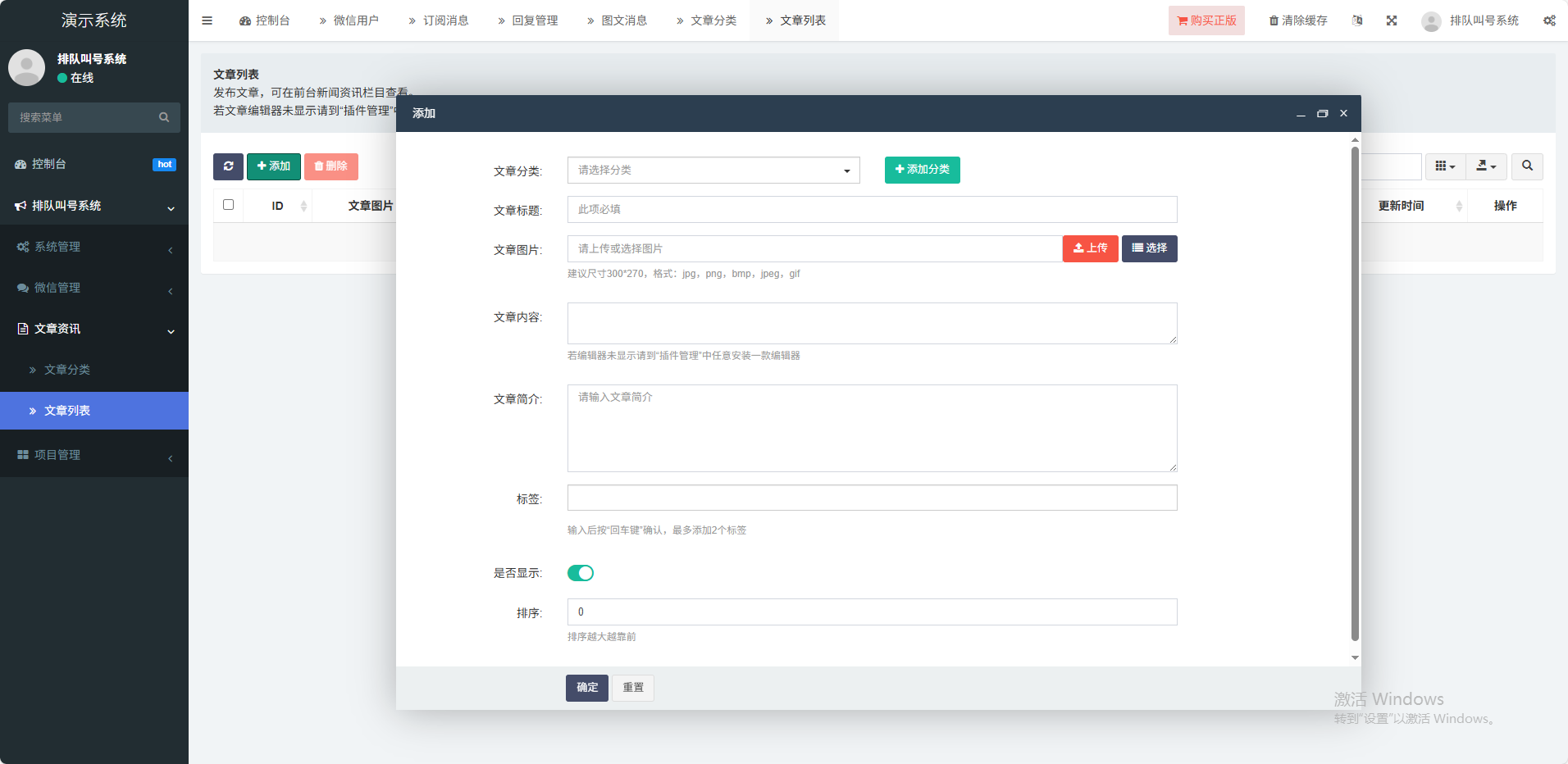This screenshot has width=1568, height=764.
Task: Click the red upload image button
Action: click(x=1090, y=248)
